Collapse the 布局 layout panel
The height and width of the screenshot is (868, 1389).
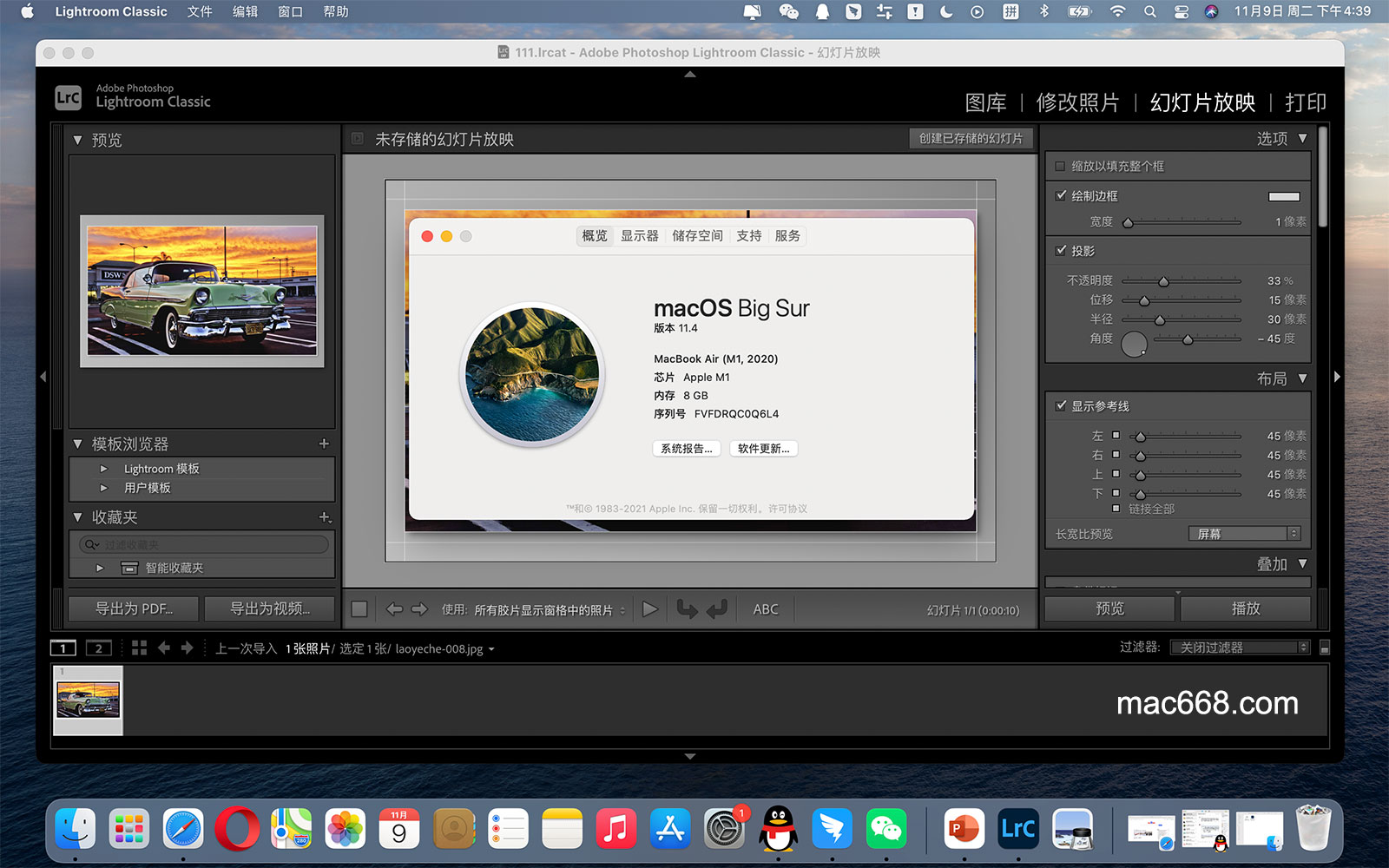point(1302,378)
